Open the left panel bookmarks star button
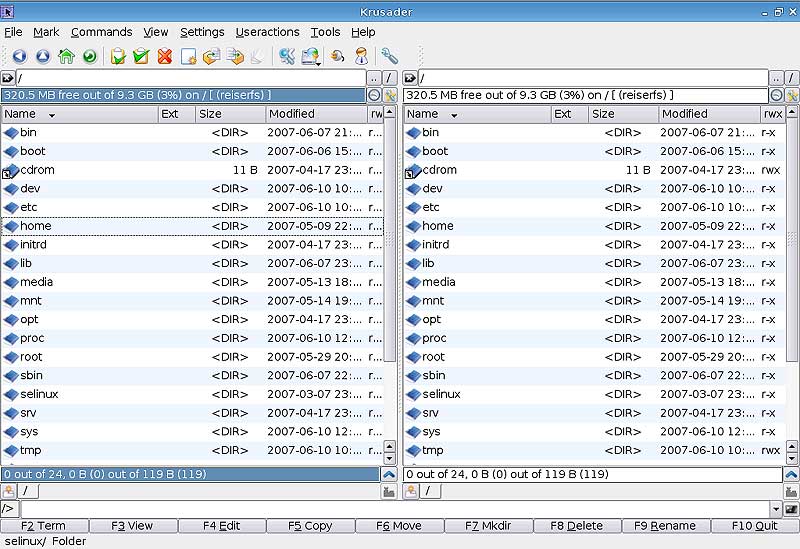The height and width of the screenshot is (549, 800). coord(390,95)
